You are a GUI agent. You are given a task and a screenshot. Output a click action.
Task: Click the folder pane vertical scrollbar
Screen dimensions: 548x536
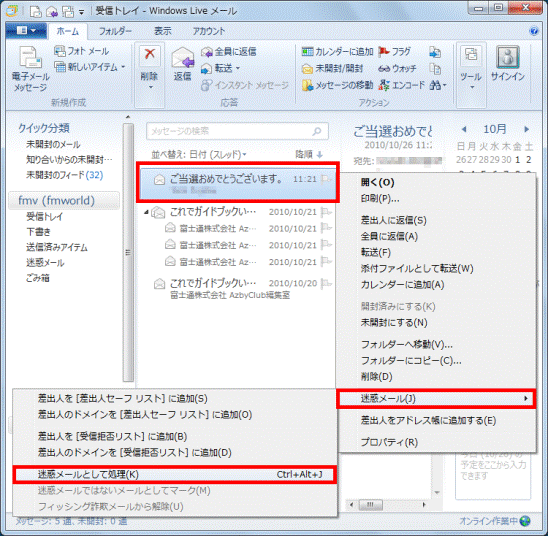pyautogui.click(x=128, y=252)
